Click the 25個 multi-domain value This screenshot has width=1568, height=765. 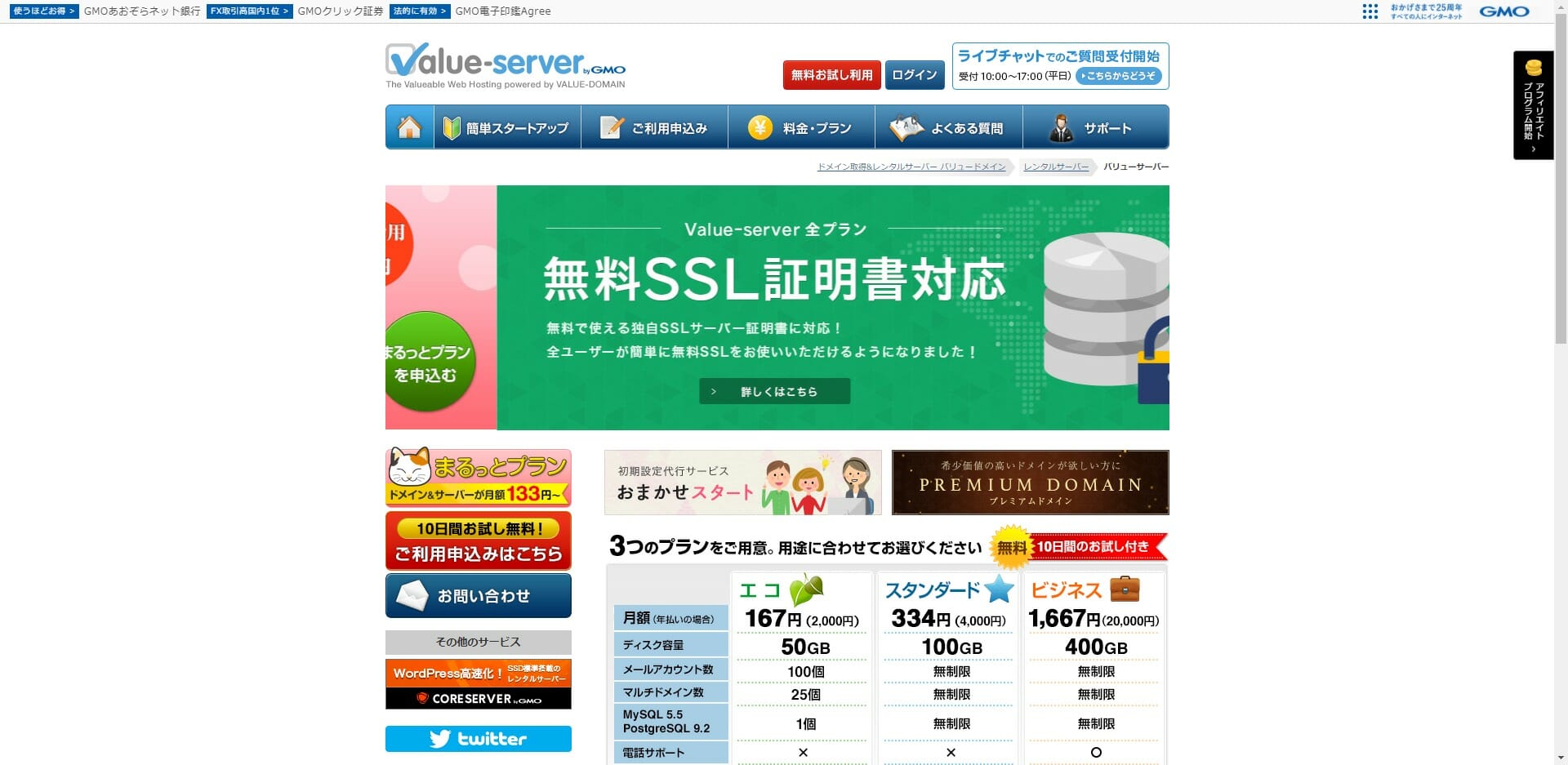(x=805, y=695)
